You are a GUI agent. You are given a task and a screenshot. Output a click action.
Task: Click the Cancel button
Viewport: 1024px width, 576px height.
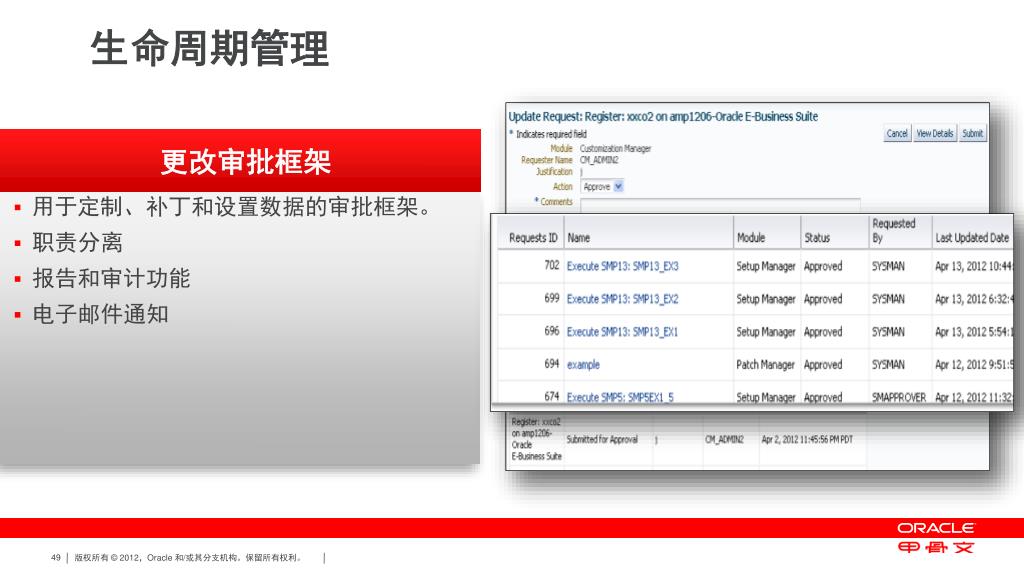897,133
